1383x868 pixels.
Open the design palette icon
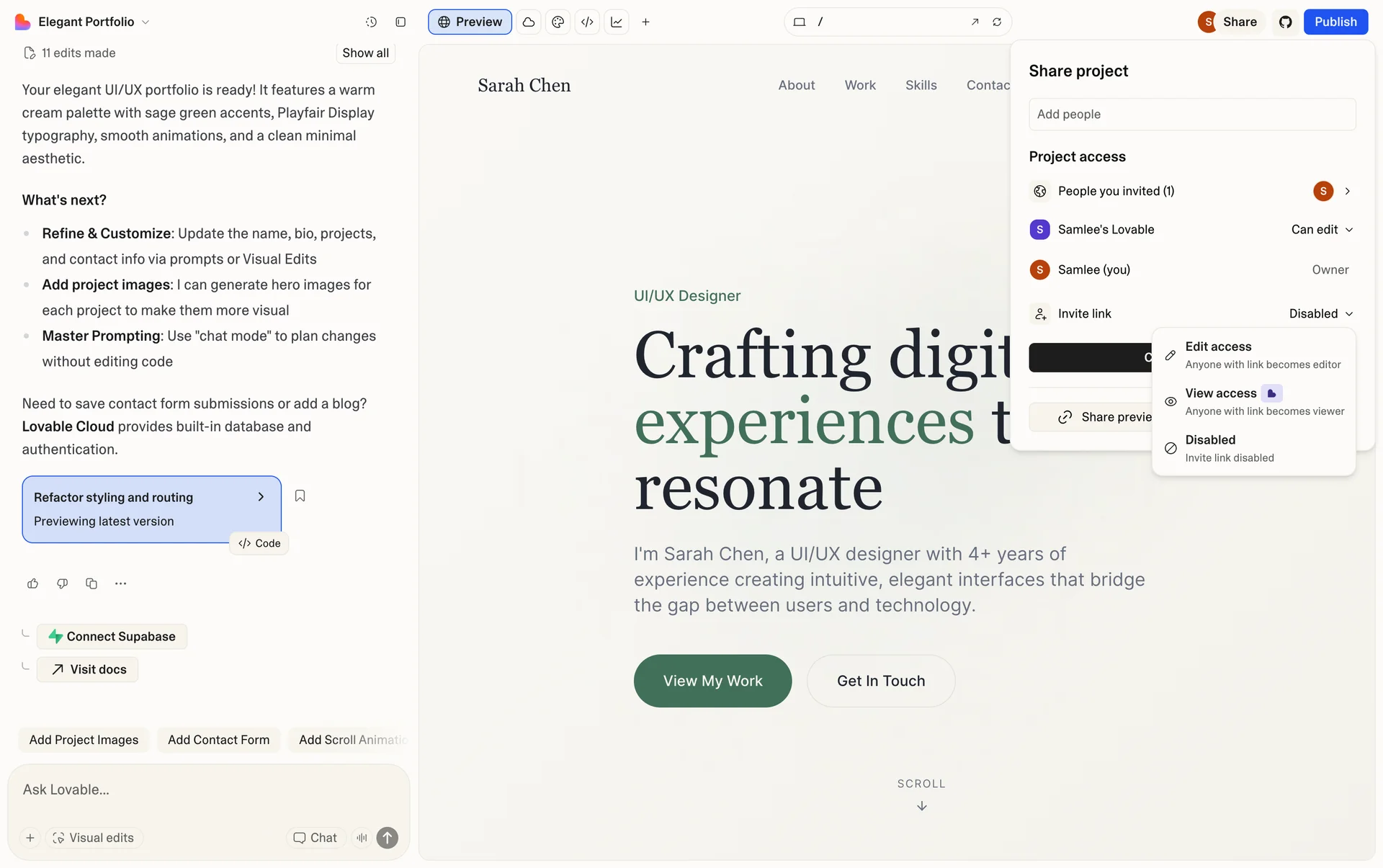558,22
